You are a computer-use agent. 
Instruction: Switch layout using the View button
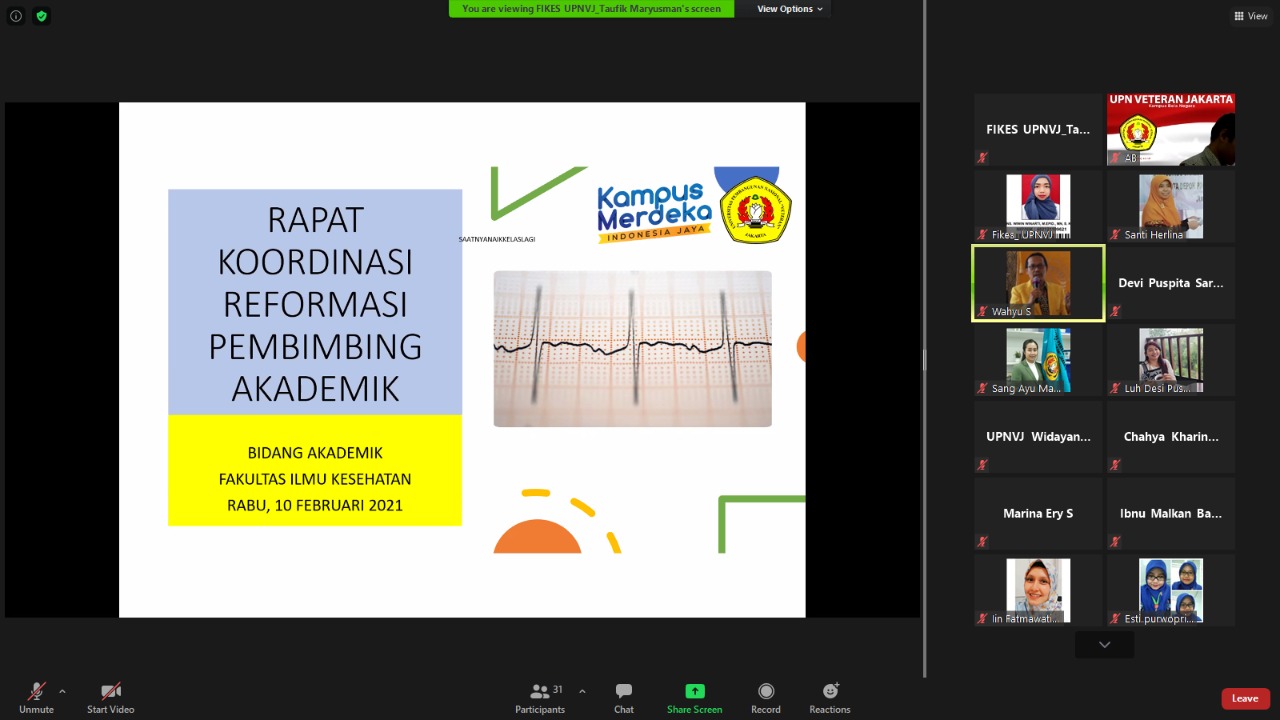(x=1251, y=16)
